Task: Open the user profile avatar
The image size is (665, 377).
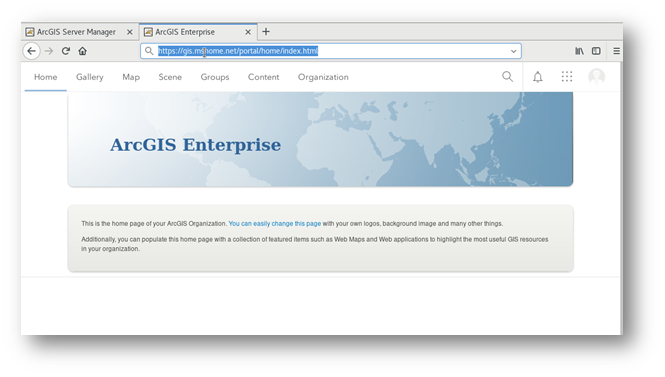Action: (x=597, y=77)
